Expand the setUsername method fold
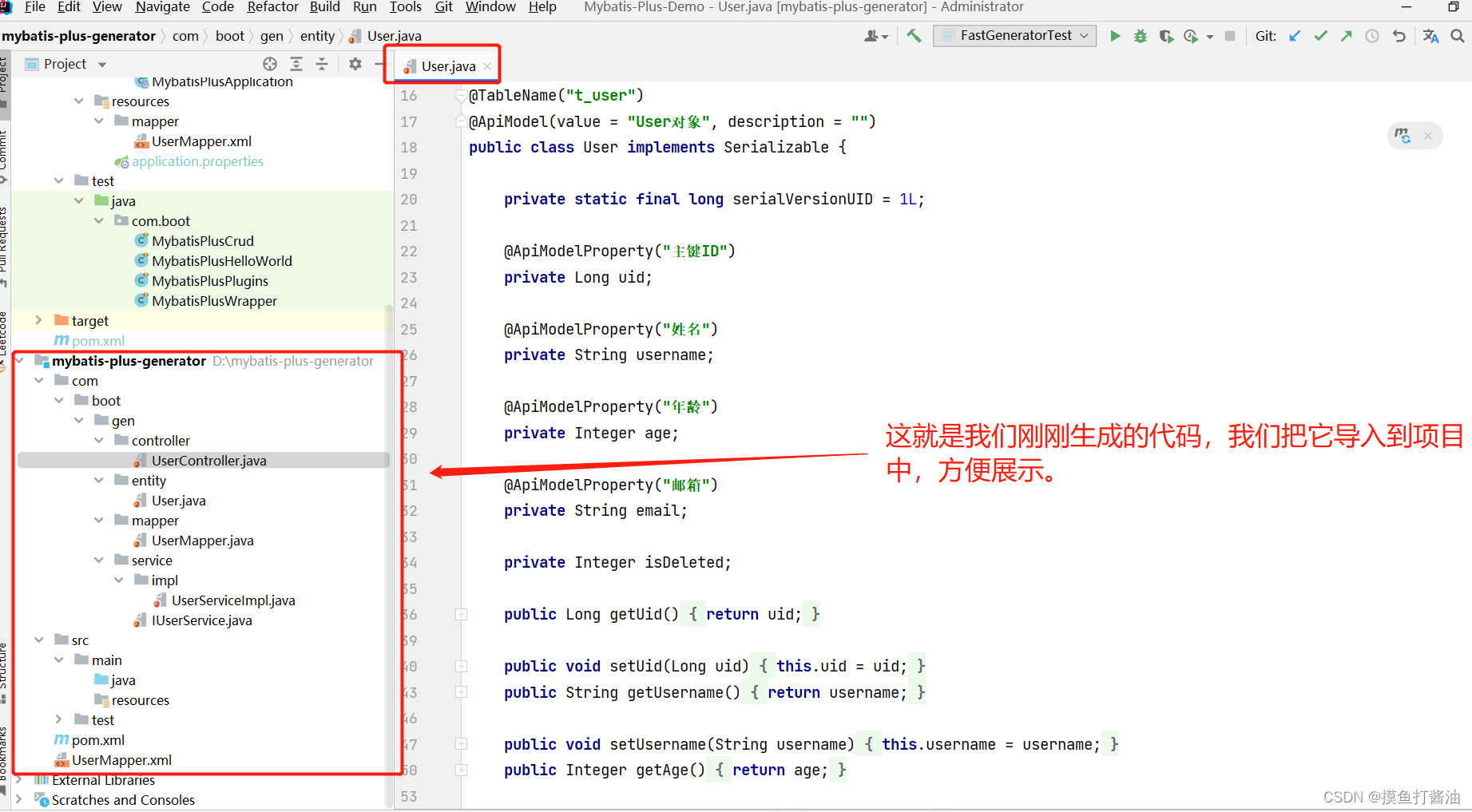This screenshot has width=1472, height=812. (461, 744)
